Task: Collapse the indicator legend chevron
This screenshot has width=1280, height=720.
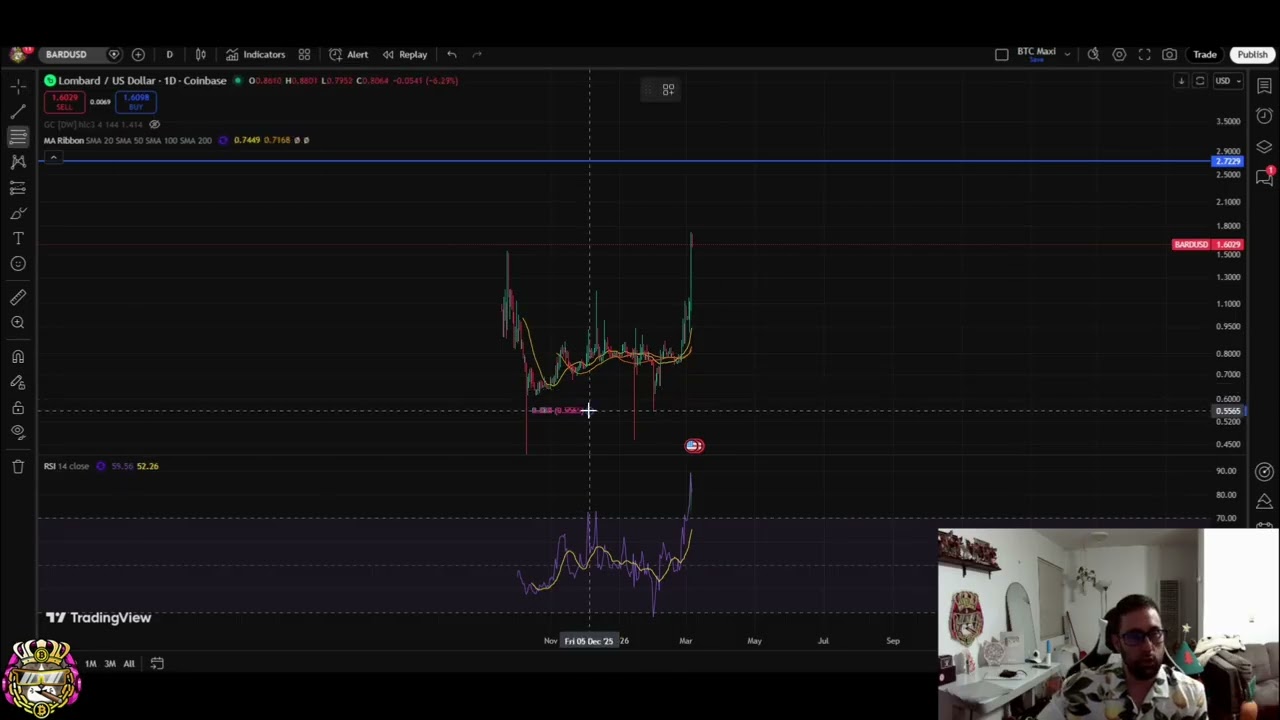Action: point(54,158)
